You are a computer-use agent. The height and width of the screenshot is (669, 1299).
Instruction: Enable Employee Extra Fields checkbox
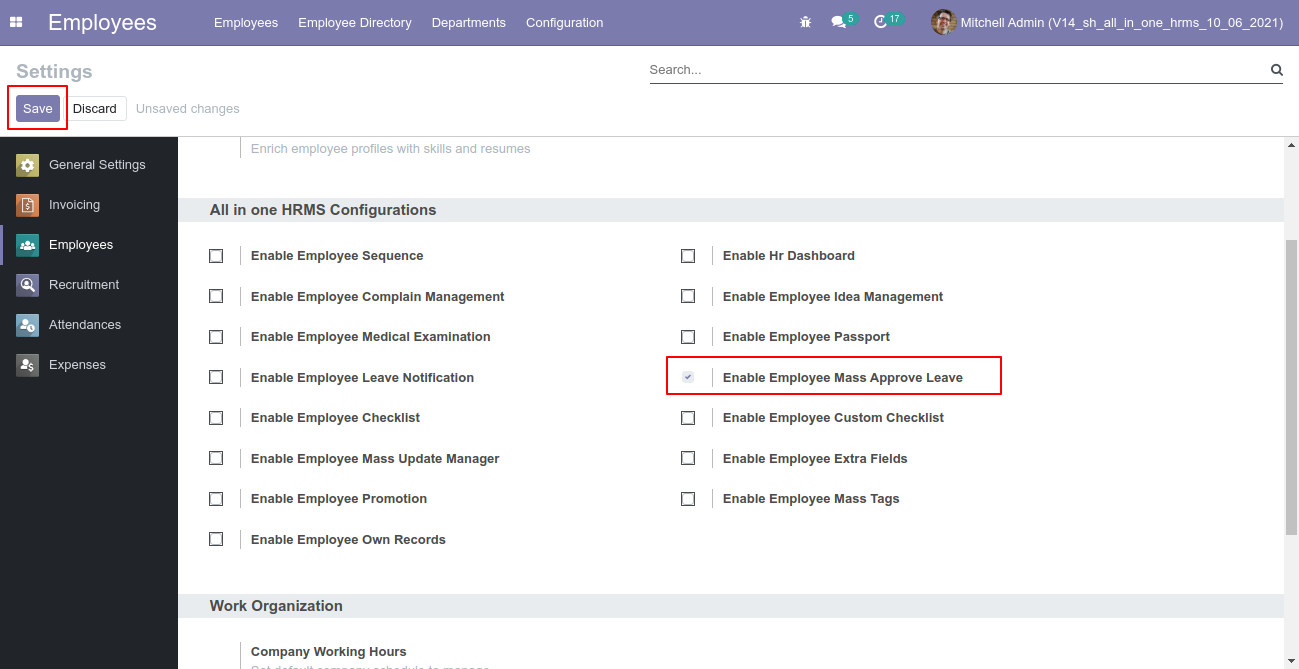[688, 458]
